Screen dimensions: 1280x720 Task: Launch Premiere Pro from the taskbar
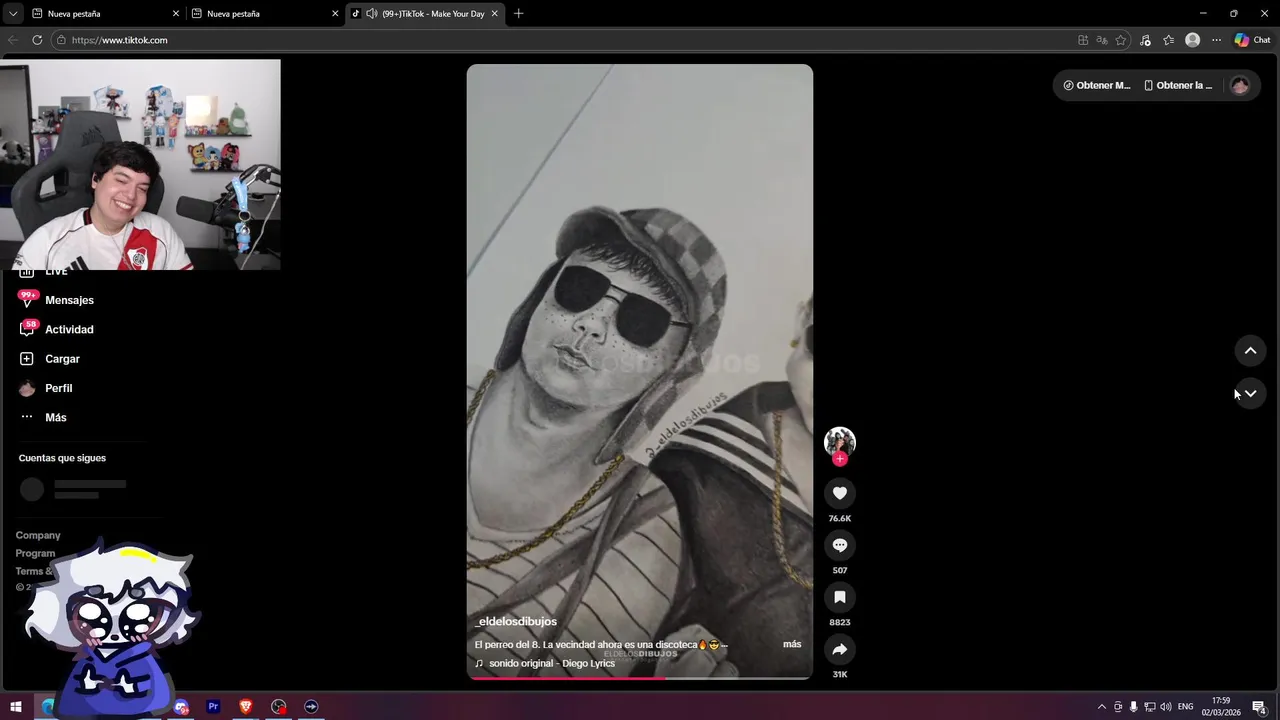click(x=213, y=707)
